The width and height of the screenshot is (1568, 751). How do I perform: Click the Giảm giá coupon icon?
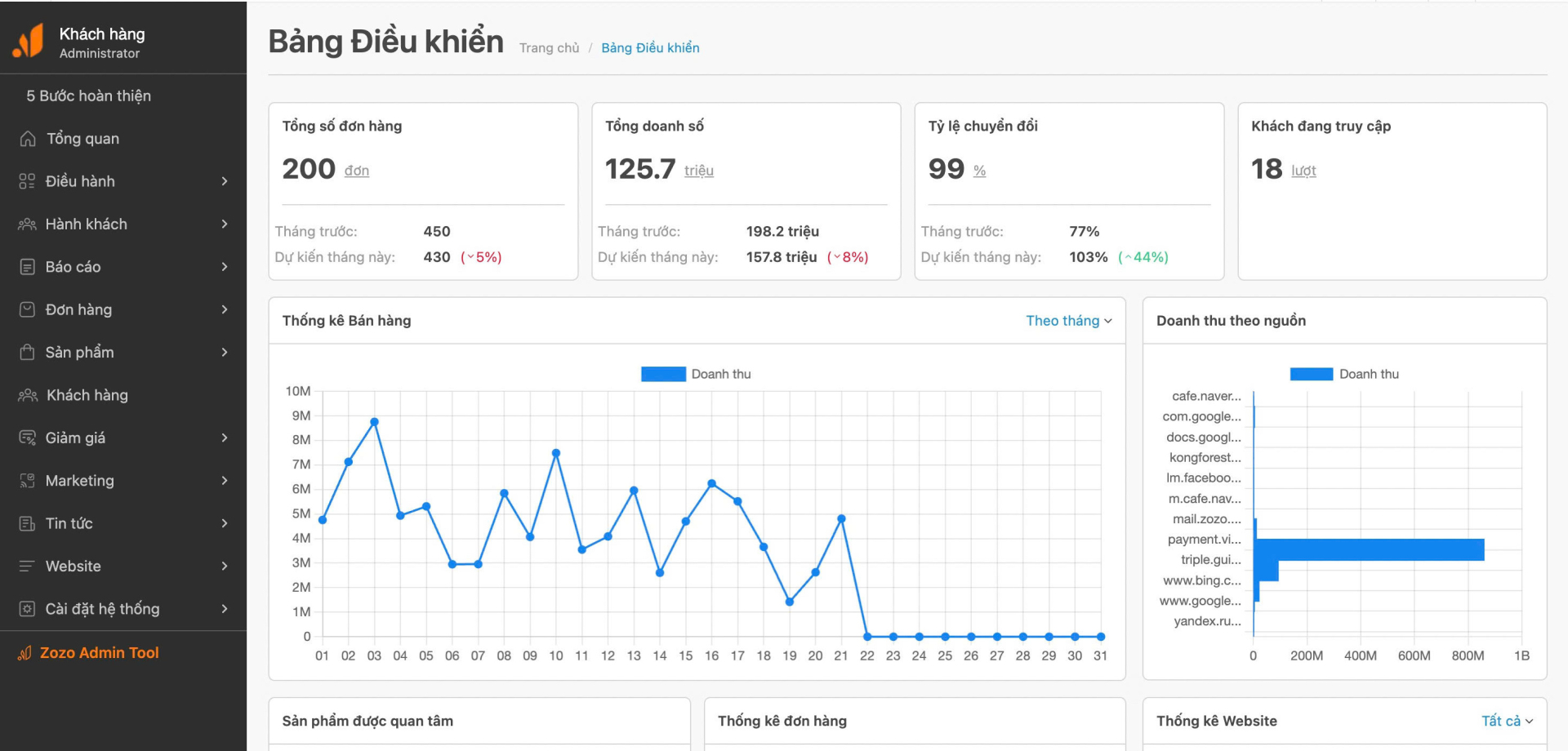(27, 438)
